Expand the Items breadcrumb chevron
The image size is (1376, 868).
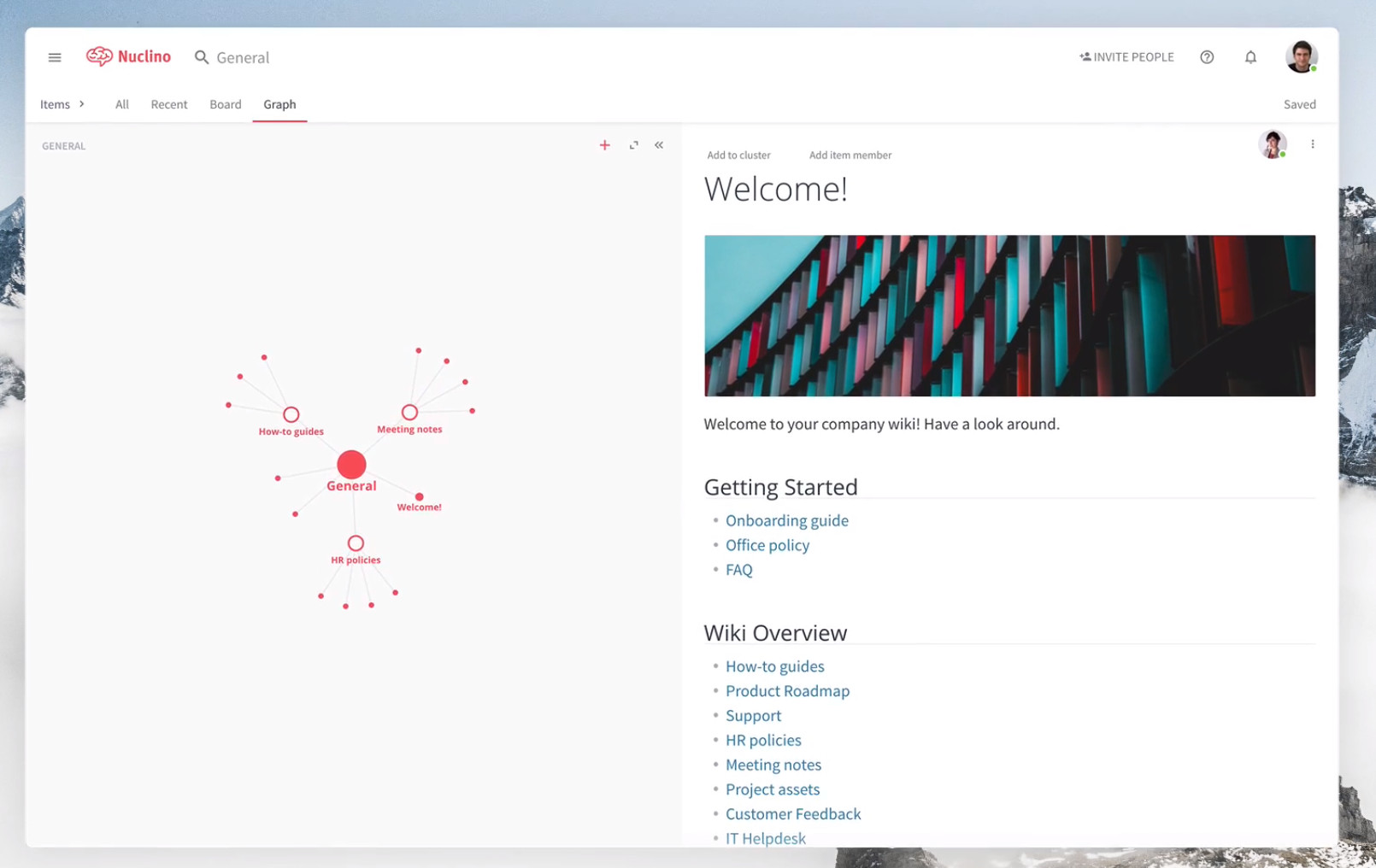click(82, 104)
